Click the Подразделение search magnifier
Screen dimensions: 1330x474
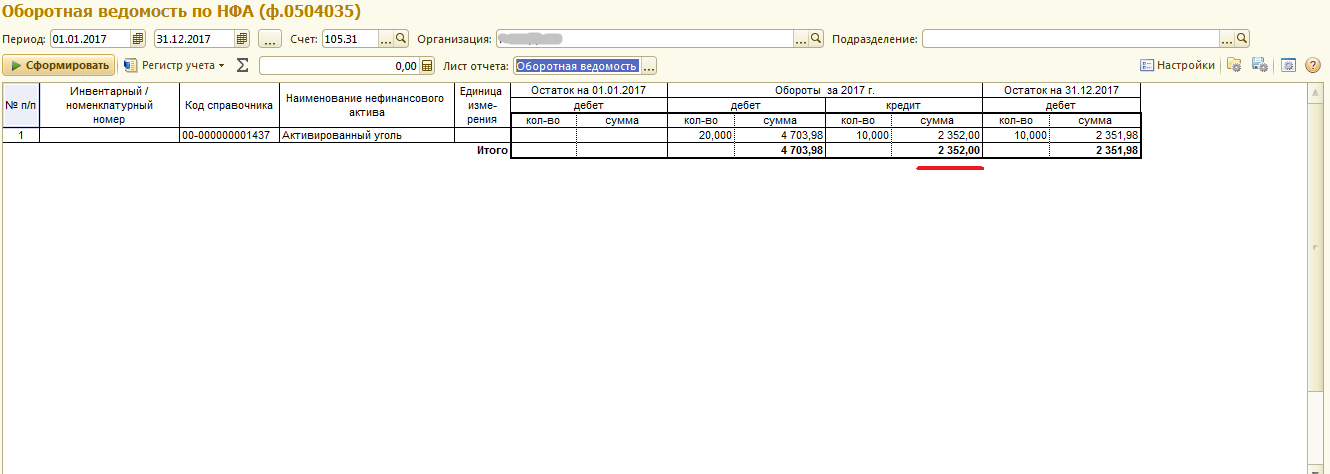pyautogui.click(x=1242, y=39)
